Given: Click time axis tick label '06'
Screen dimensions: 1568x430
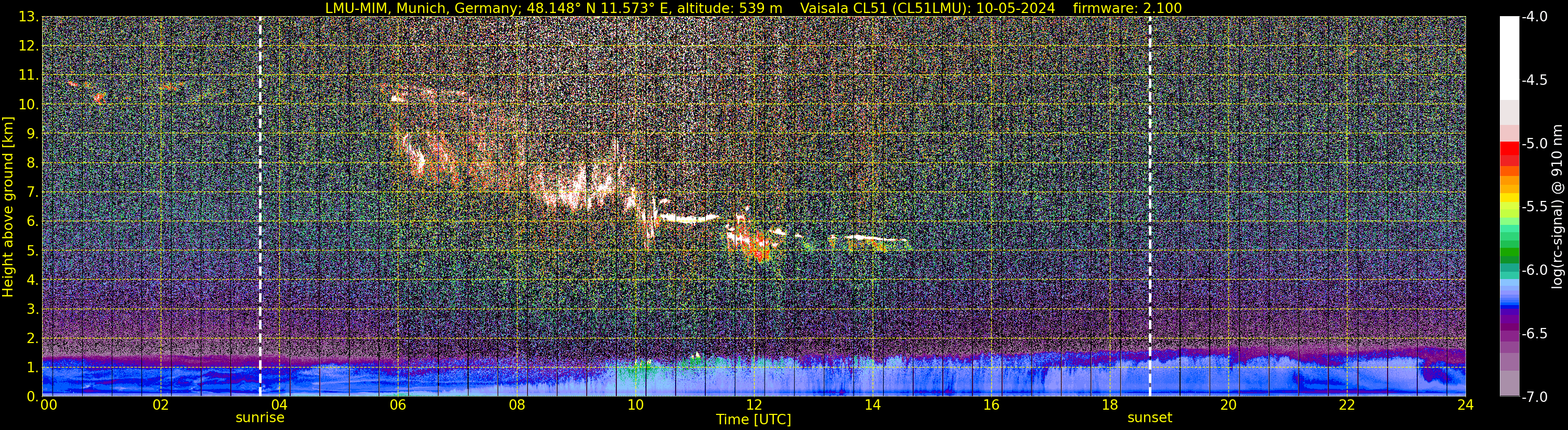Looking at the screenshot, I should [x=398, y=405].
